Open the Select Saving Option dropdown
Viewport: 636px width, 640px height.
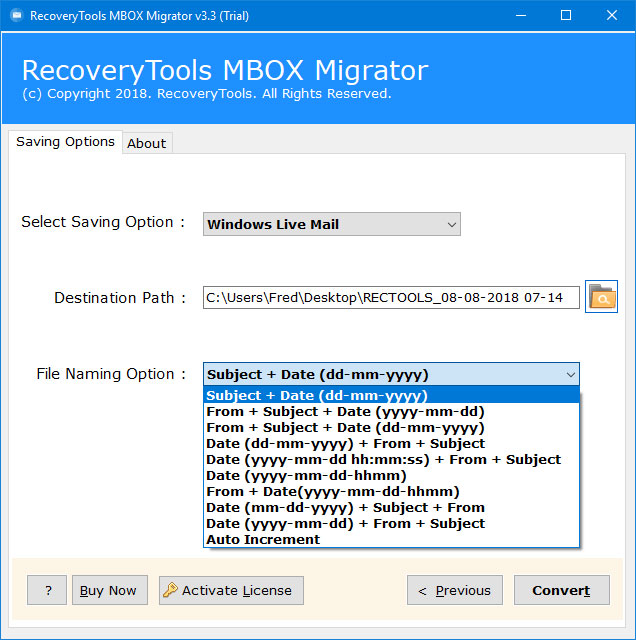click(x=331, y=224)
